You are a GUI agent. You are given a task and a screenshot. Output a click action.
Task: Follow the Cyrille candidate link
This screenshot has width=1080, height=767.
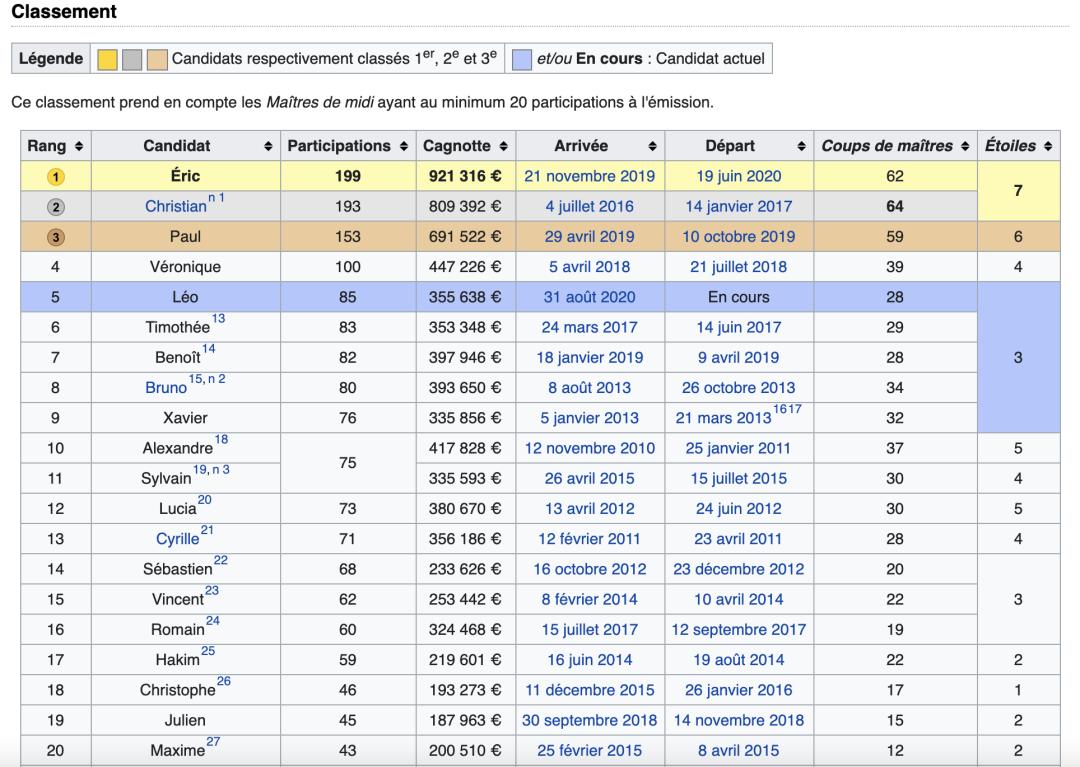tap(177, 539)
